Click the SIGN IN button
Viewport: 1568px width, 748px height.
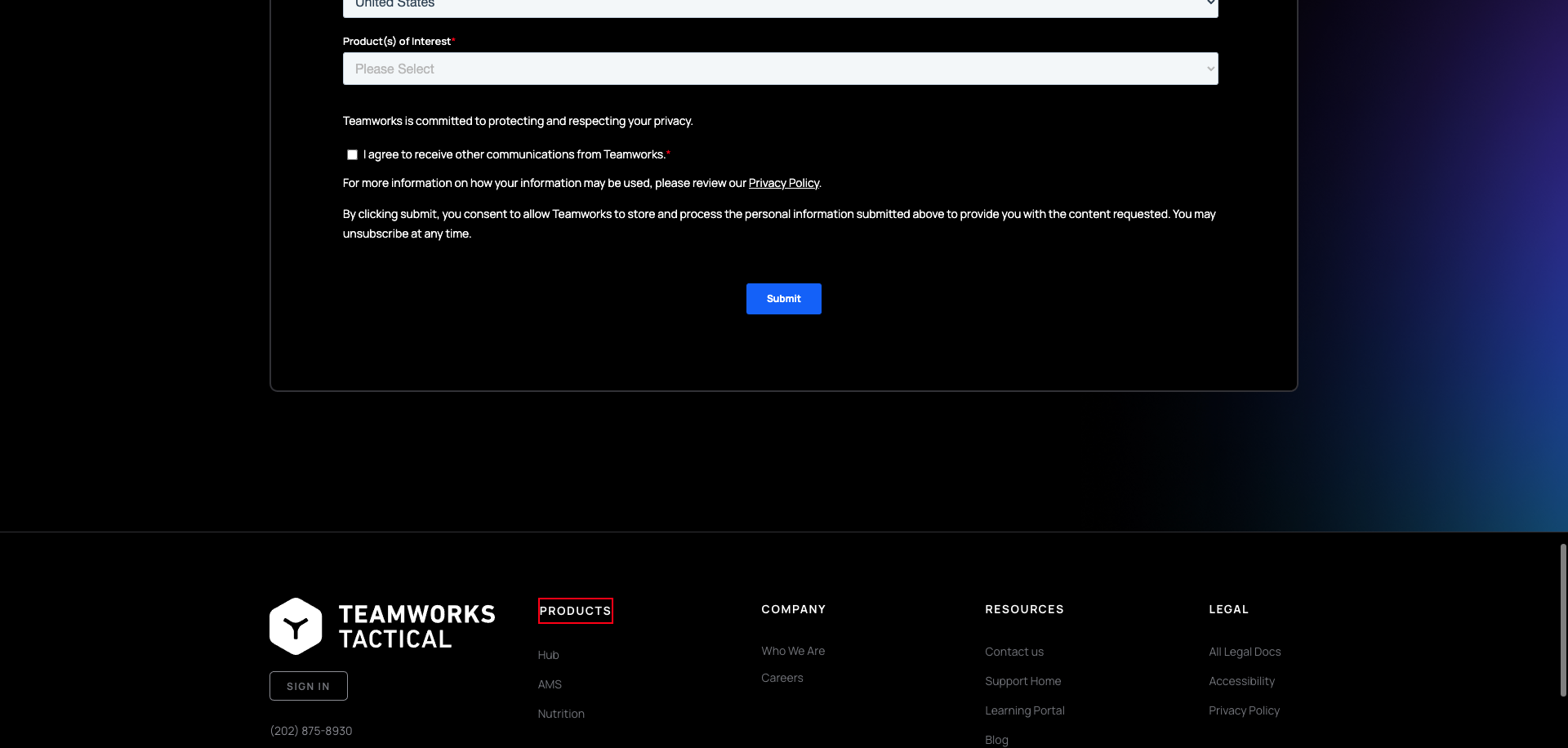coord(308,685)
